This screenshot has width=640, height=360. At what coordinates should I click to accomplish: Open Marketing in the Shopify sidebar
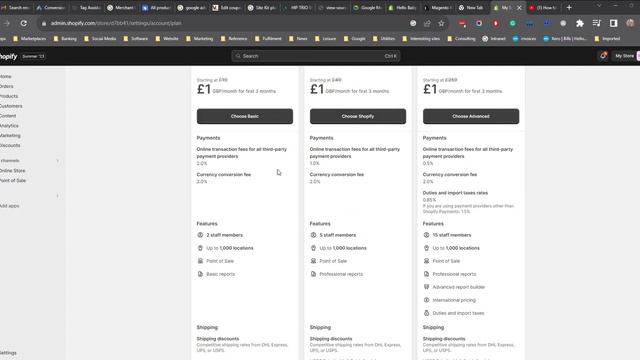(10, 135)
